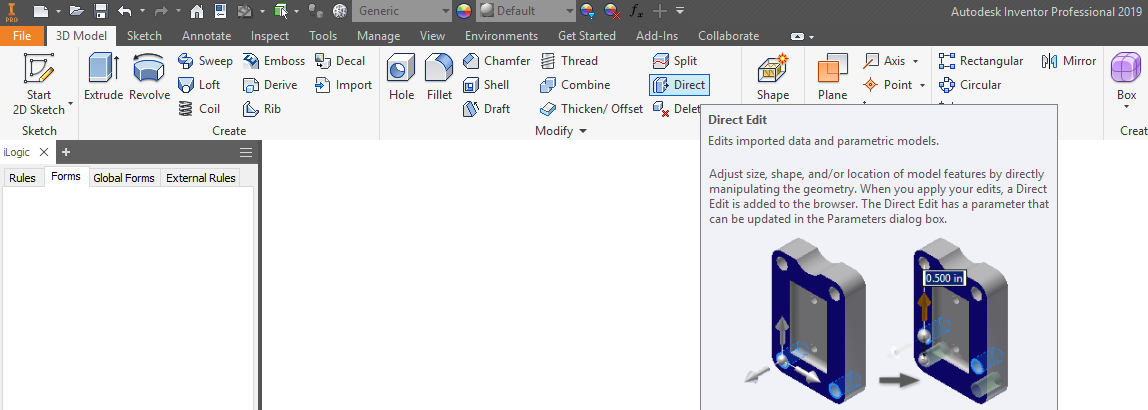This screenshot has height=410, width=1148.
Task: Select the Decal tool
Action: tap(340, 61)
